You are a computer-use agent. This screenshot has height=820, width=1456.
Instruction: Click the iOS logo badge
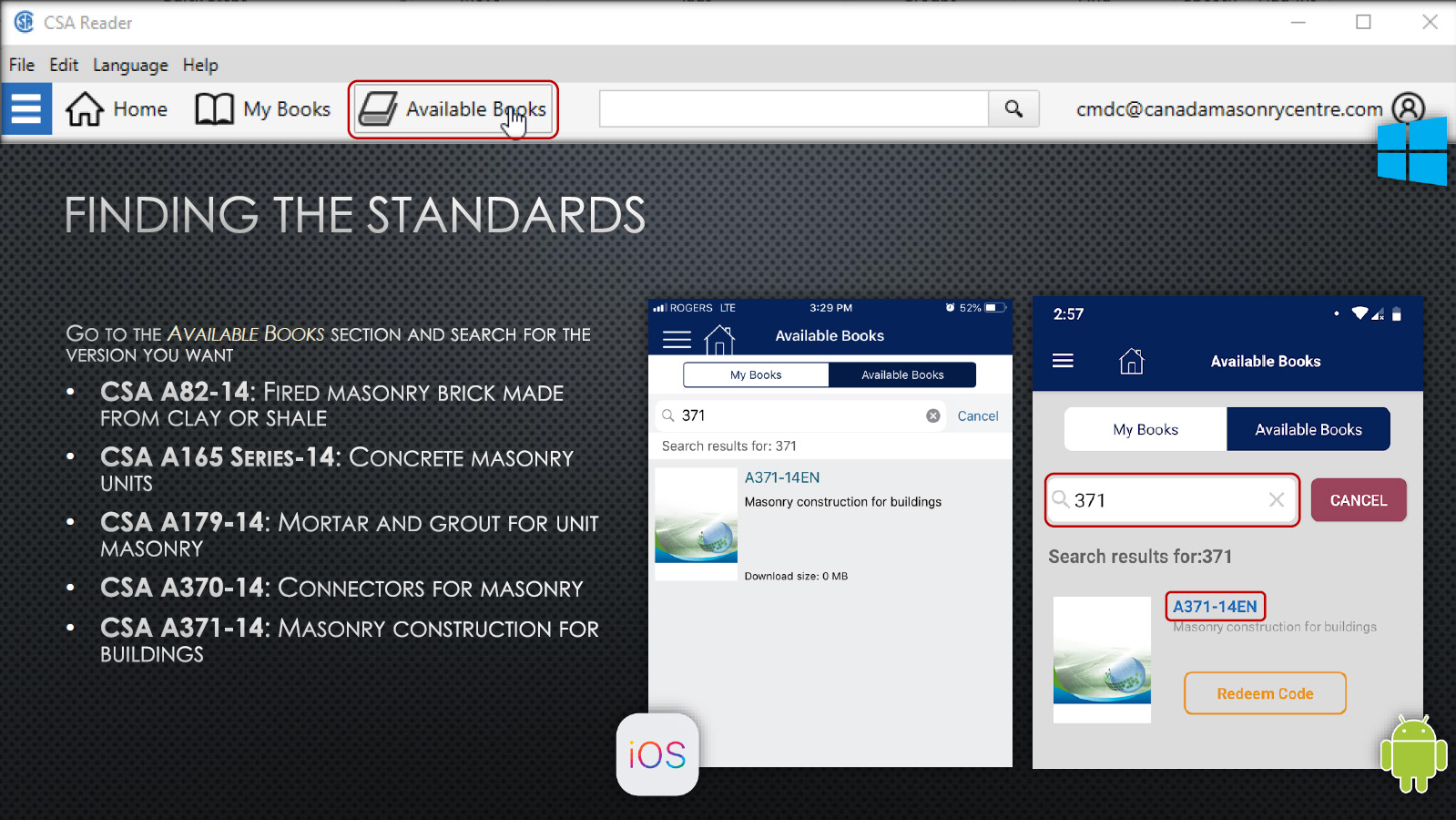657,754
